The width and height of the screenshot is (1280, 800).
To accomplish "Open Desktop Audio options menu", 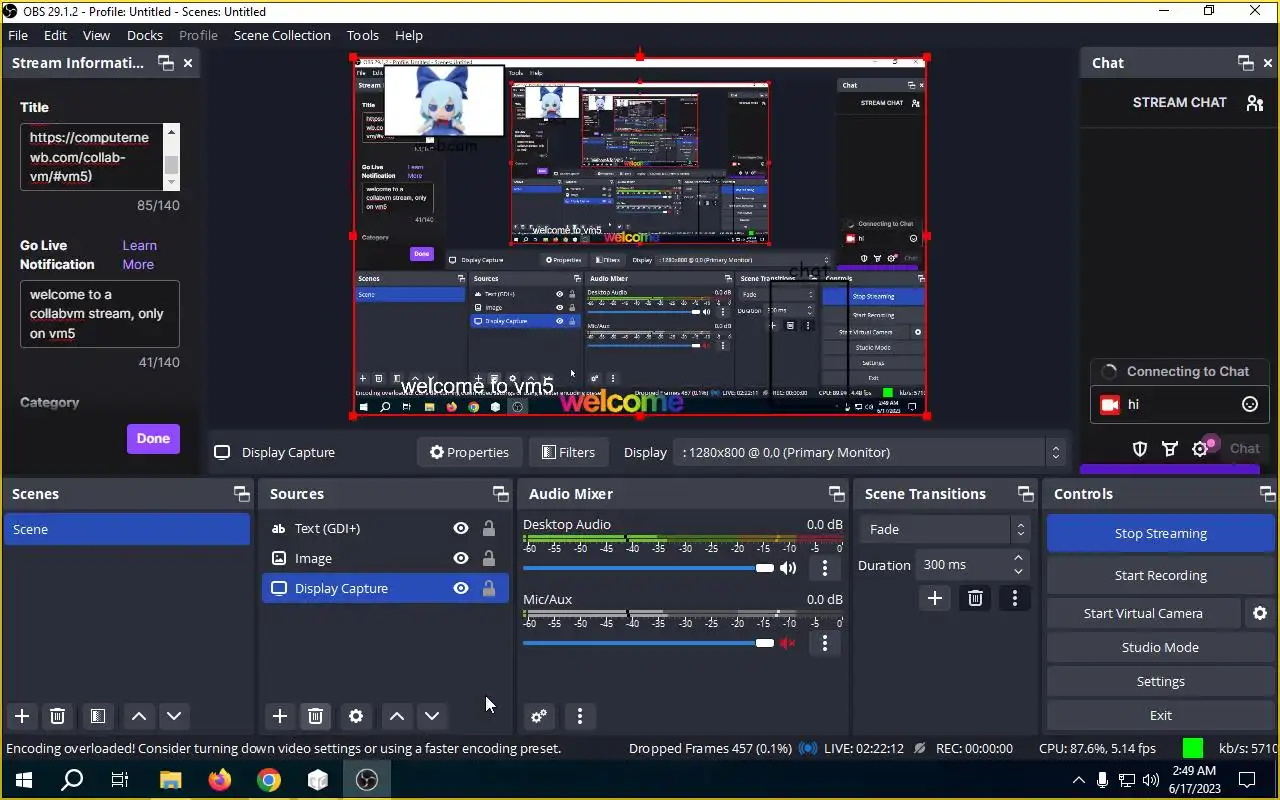I will tap(825, 568).
